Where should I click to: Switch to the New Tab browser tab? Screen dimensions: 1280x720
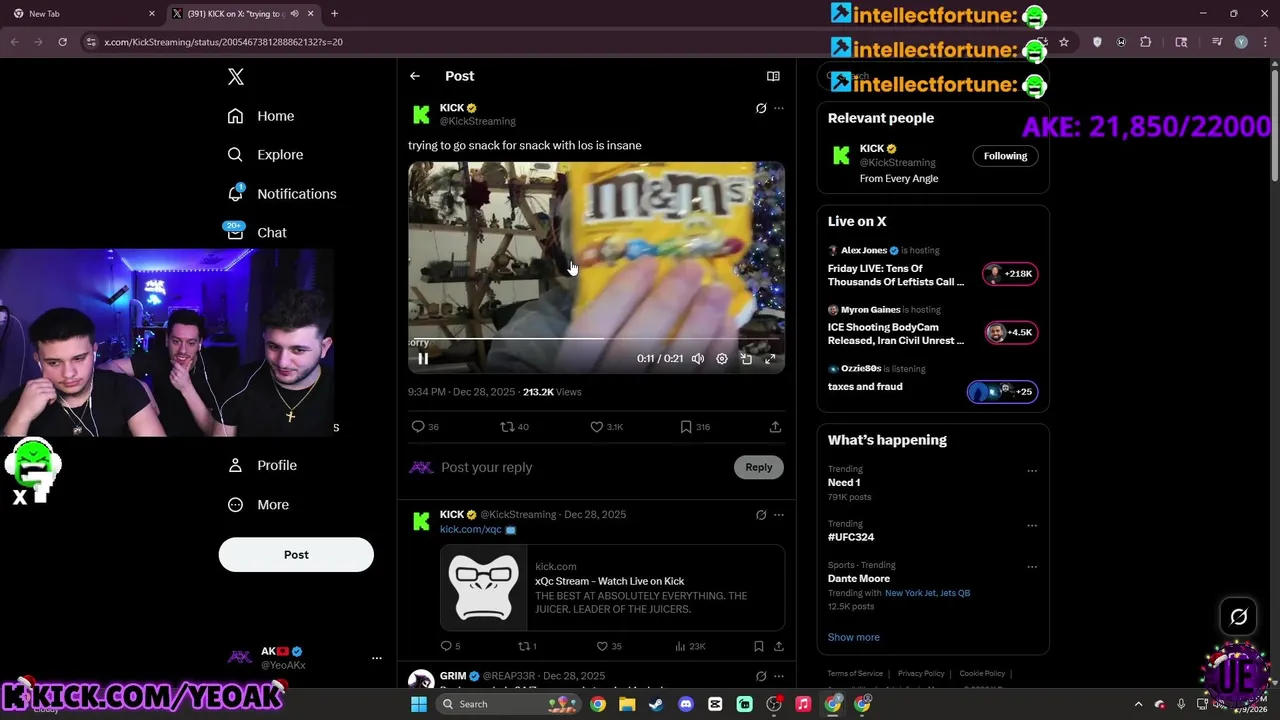[x=83, y=14]
